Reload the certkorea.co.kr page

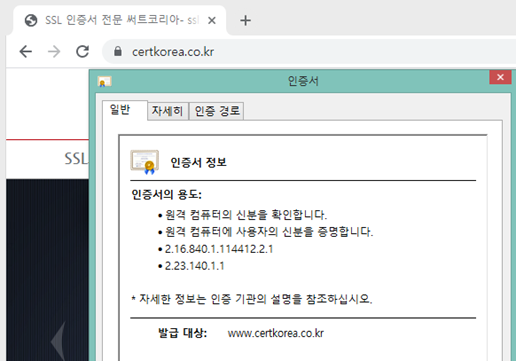(82, 51)
